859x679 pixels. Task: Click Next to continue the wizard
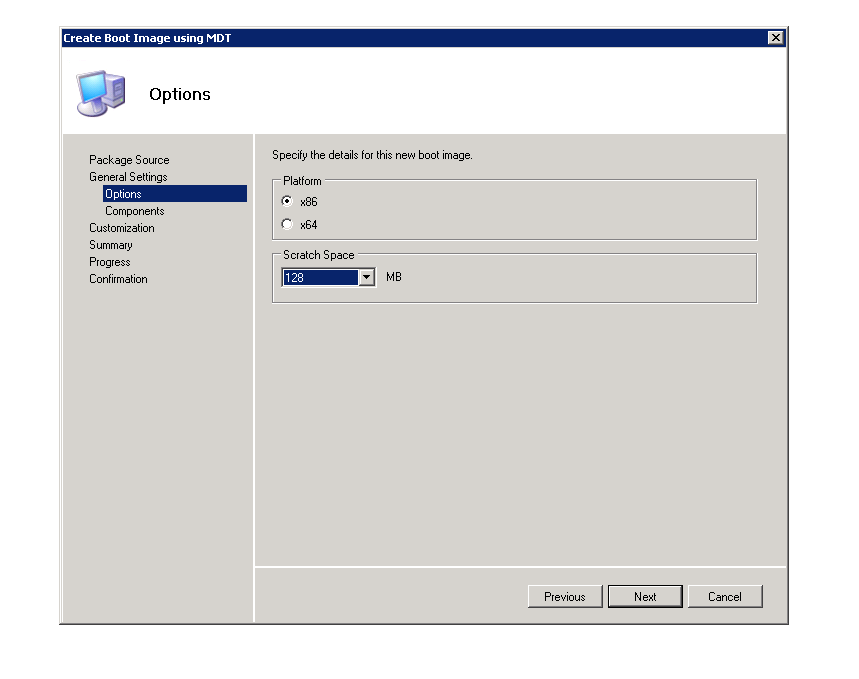point(645,596)
